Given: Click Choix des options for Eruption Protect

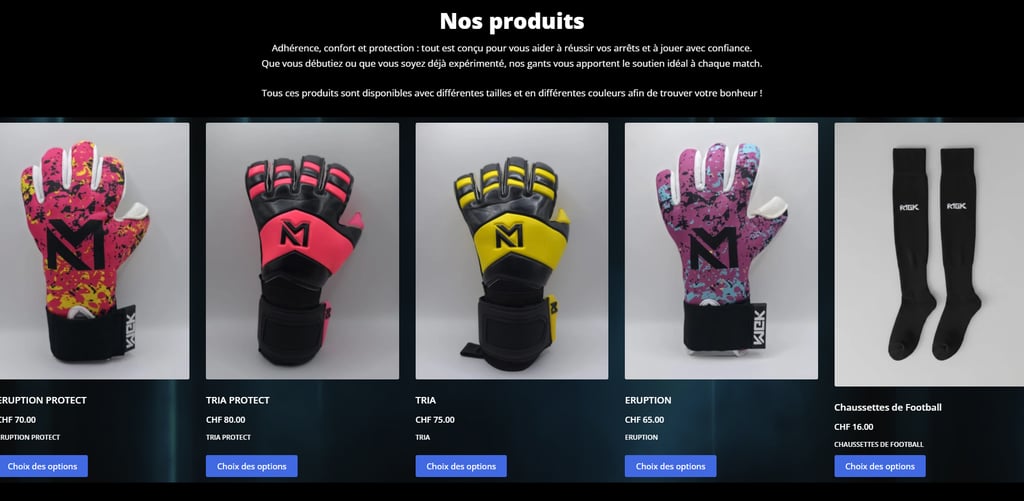Looking at the screenshot, I should click(43, 466).
